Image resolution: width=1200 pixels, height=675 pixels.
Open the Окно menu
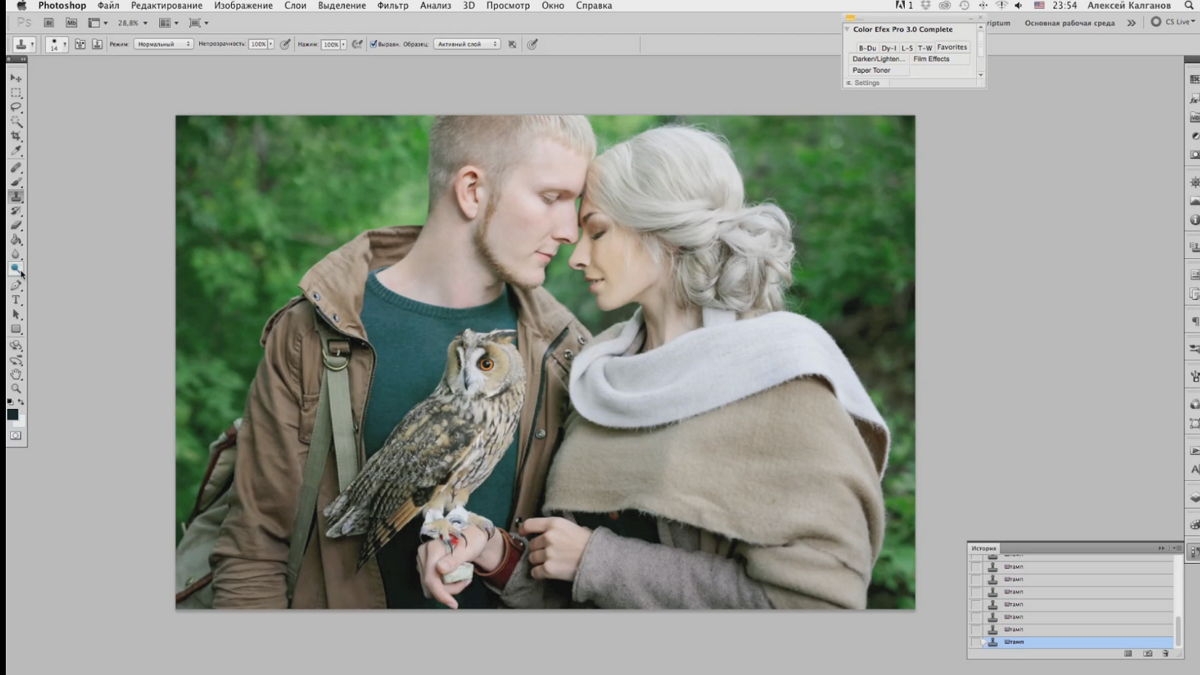click(553, 6)
